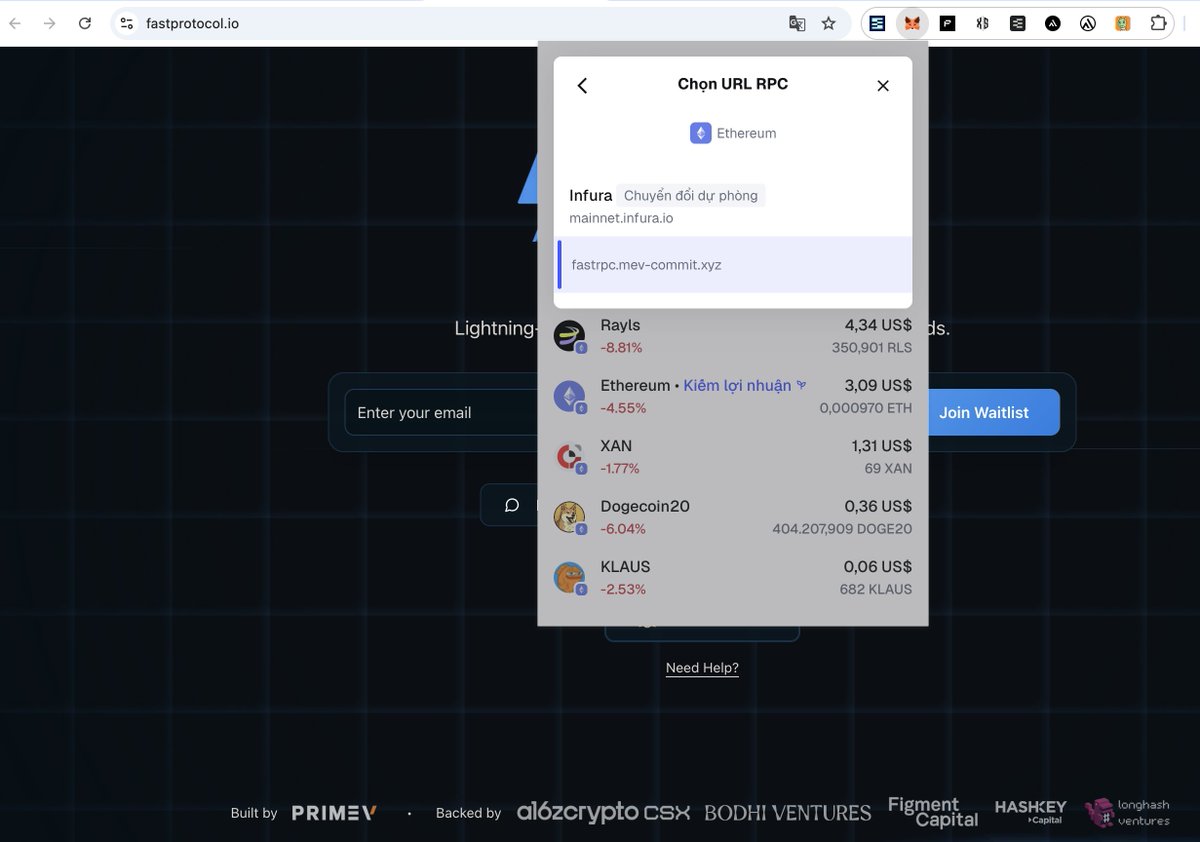
Task: Click the Join Waitlist button
Action: click(983, 412)
